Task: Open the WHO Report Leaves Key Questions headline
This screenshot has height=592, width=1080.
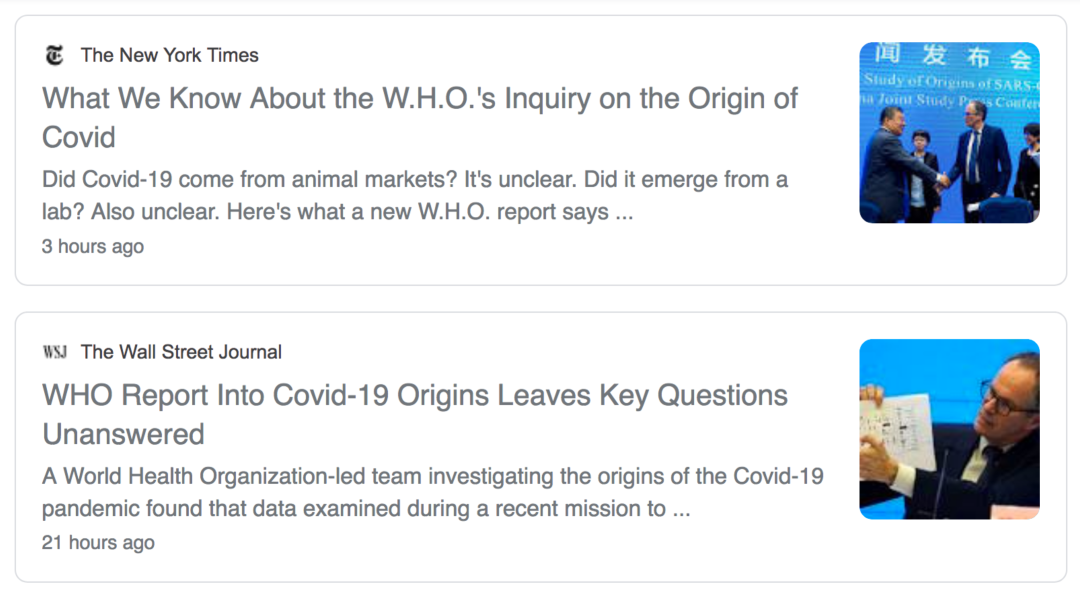Action: pos(415,396)
